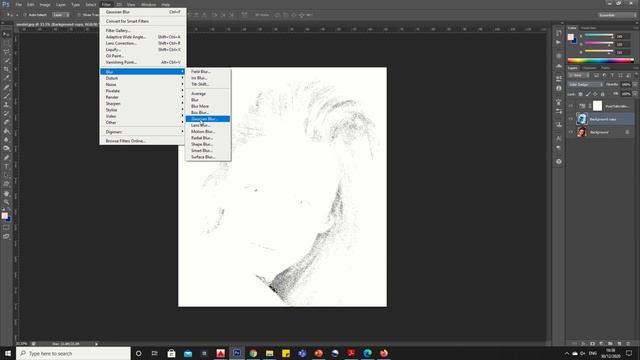Open File Explorer from the taskbar
This screenshot has width=640, height=360.
point(269,353)
